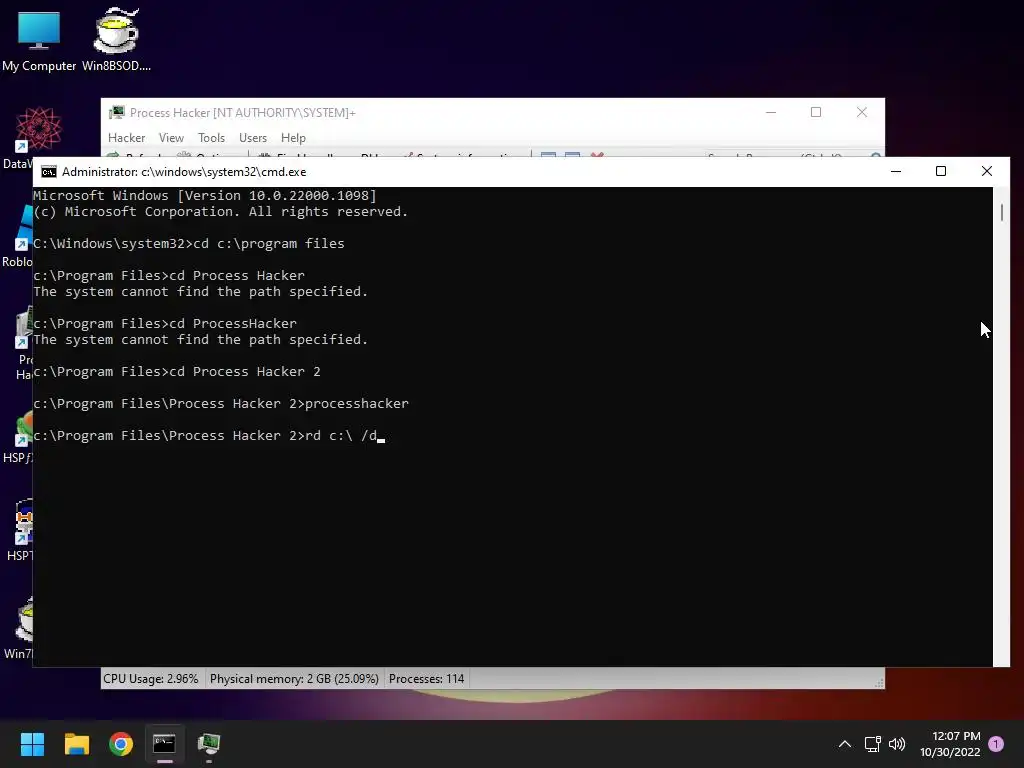Maximize the Process Hacker window
This screenshot has width=1024, height=768.
[x=816, y=112]
